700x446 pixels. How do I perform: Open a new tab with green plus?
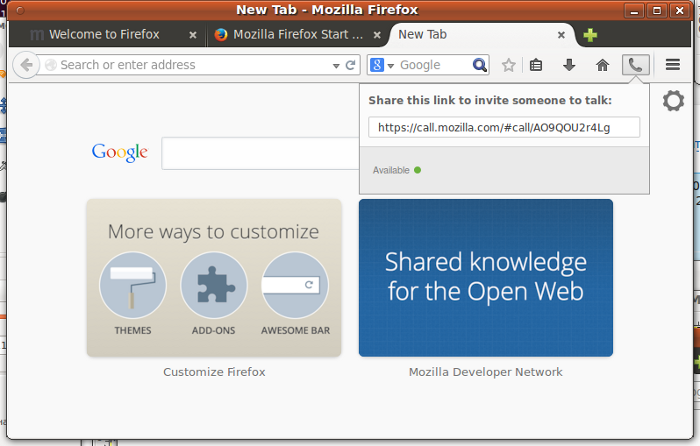tap(590, 35)
